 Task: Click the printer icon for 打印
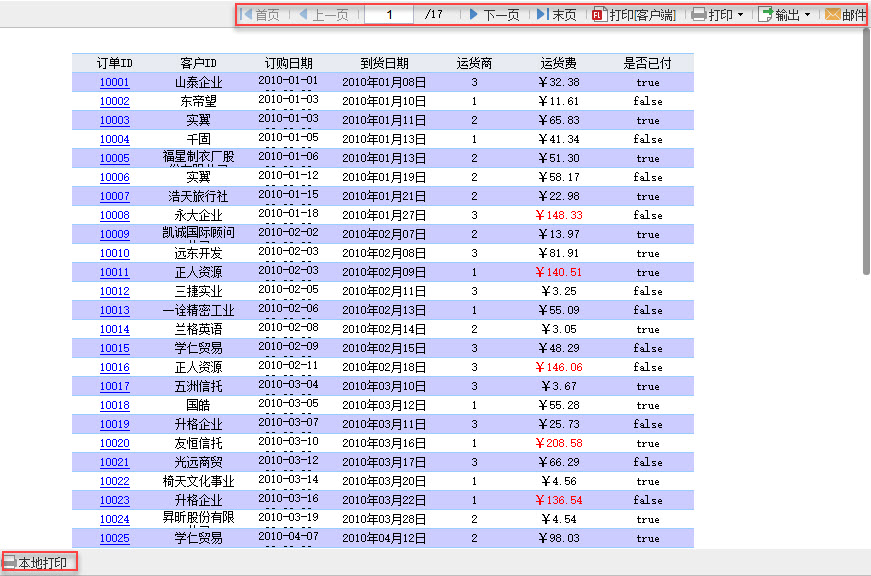tap(698, 14)
